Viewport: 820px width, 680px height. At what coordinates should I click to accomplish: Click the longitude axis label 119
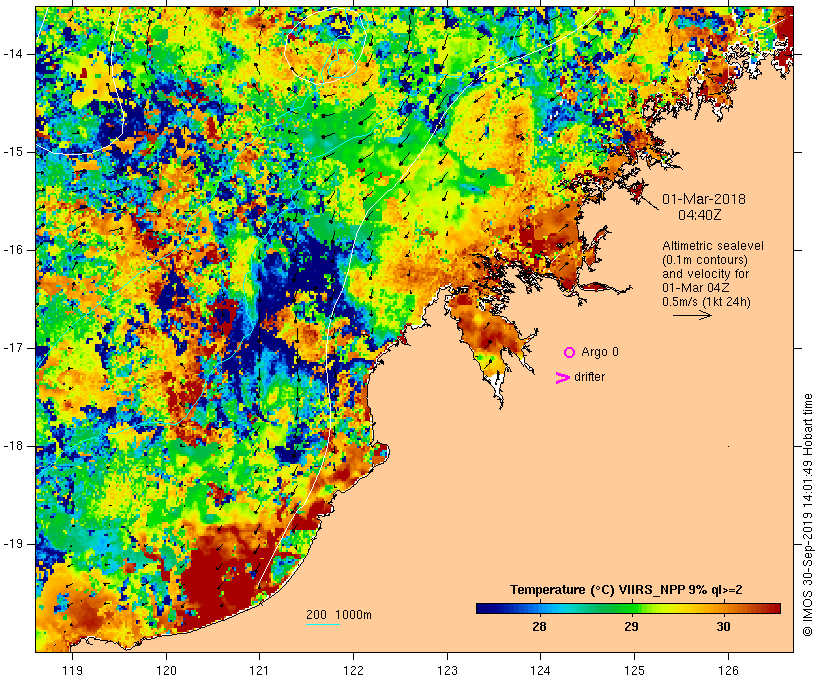click(72, 671)
